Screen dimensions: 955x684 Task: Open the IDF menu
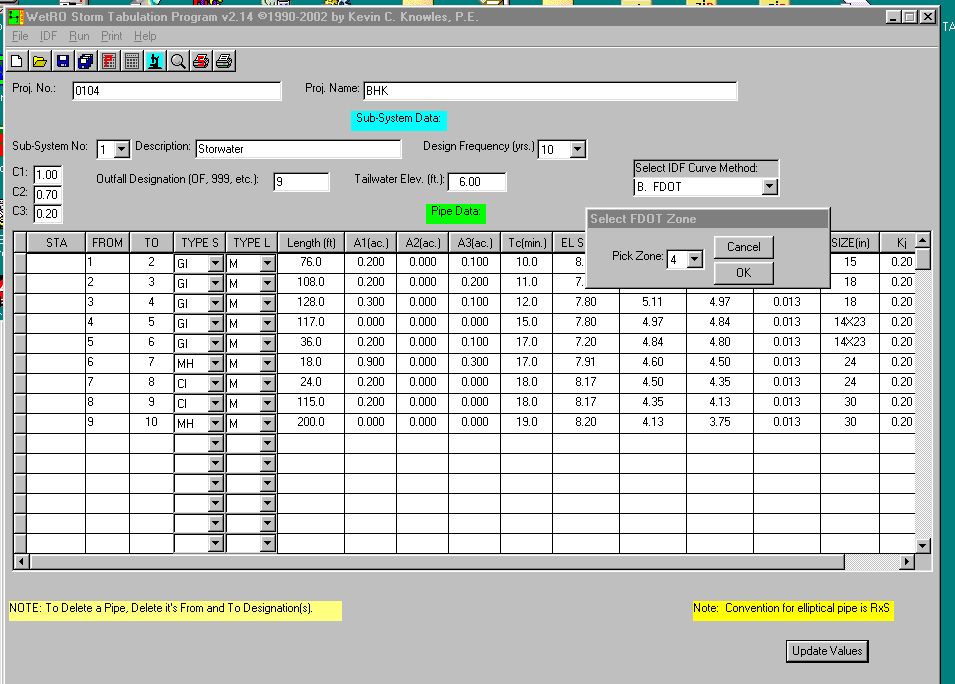click(x=48, y=36)
